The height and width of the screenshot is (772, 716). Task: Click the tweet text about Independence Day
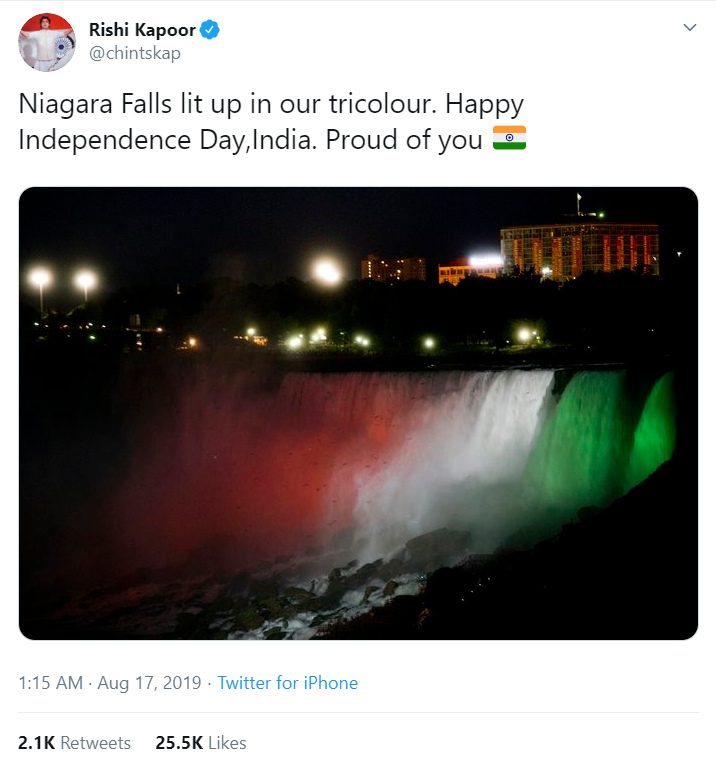(272, 122)
